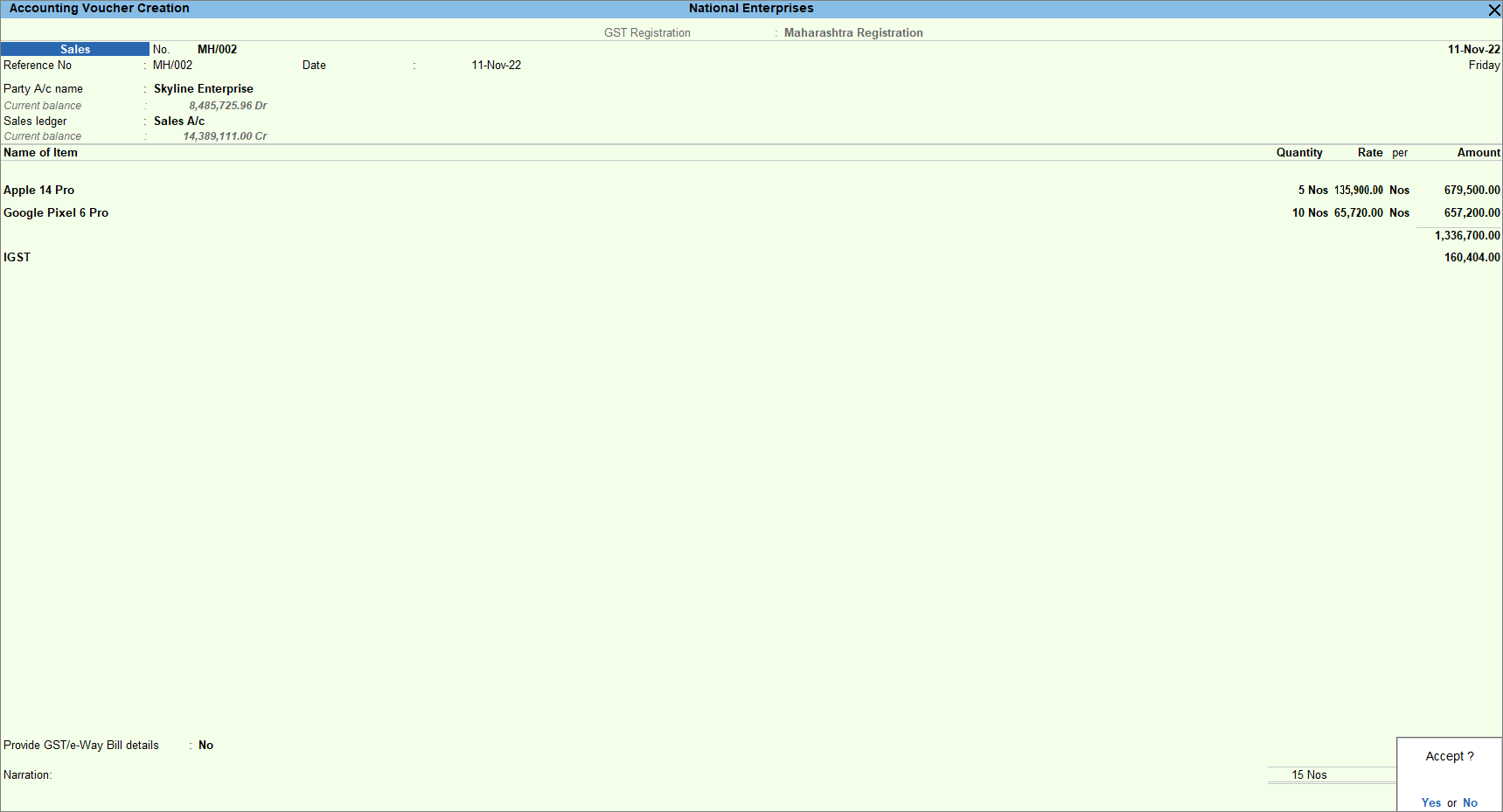1503x812 pixels.
Task: Select party name Skyline Enterprise
Action: [204, 88]
